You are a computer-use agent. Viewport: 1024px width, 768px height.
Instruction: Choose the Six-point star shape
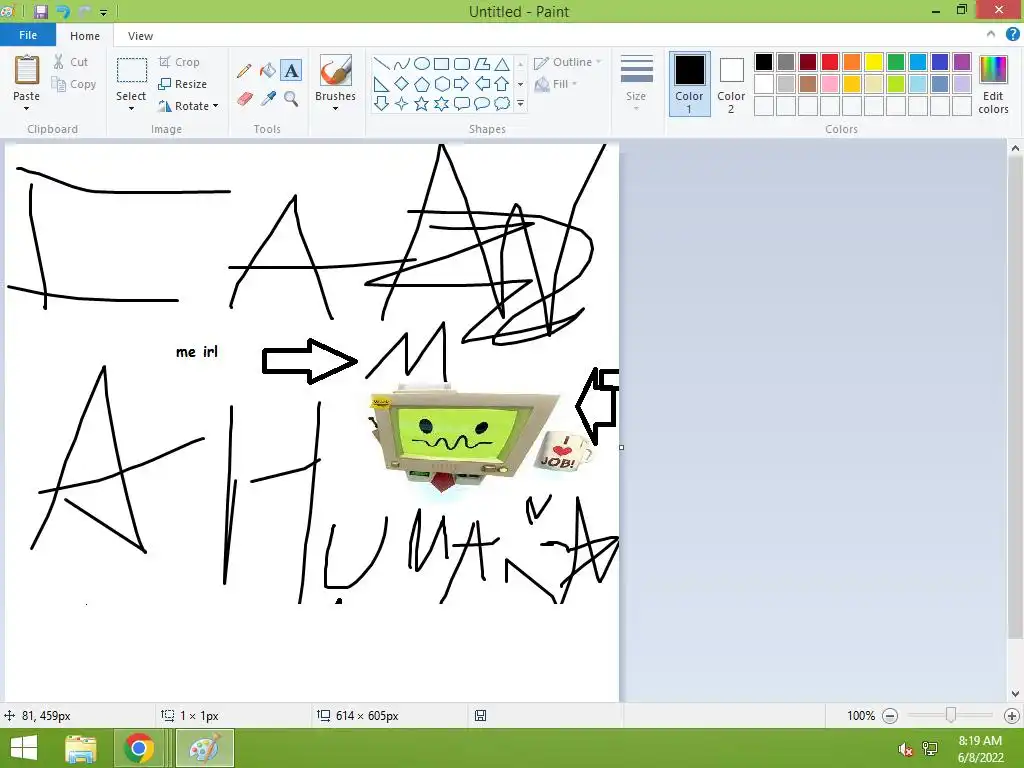[x=442, y=103]
